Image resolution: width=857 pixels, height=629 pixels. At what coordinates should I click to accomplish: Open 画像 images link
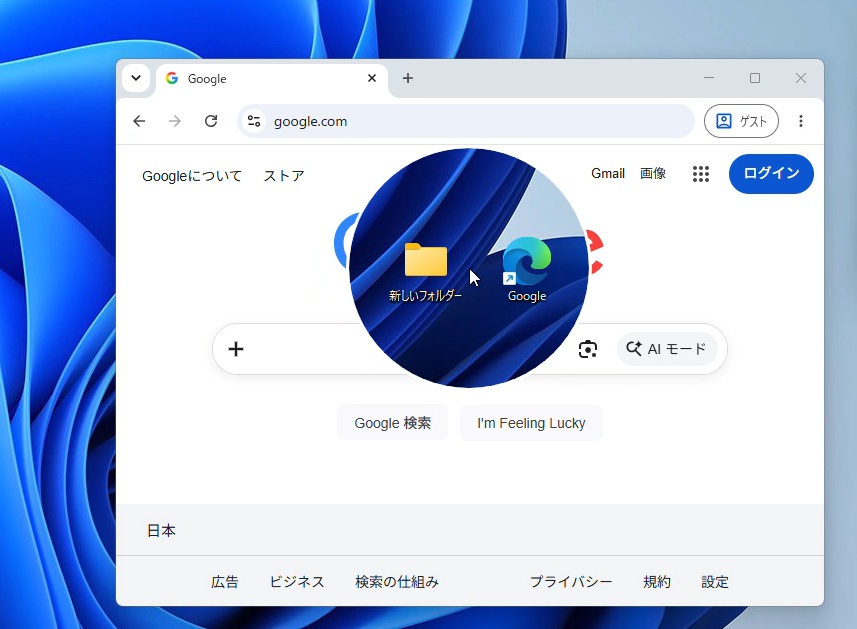(x=653, y=173)
